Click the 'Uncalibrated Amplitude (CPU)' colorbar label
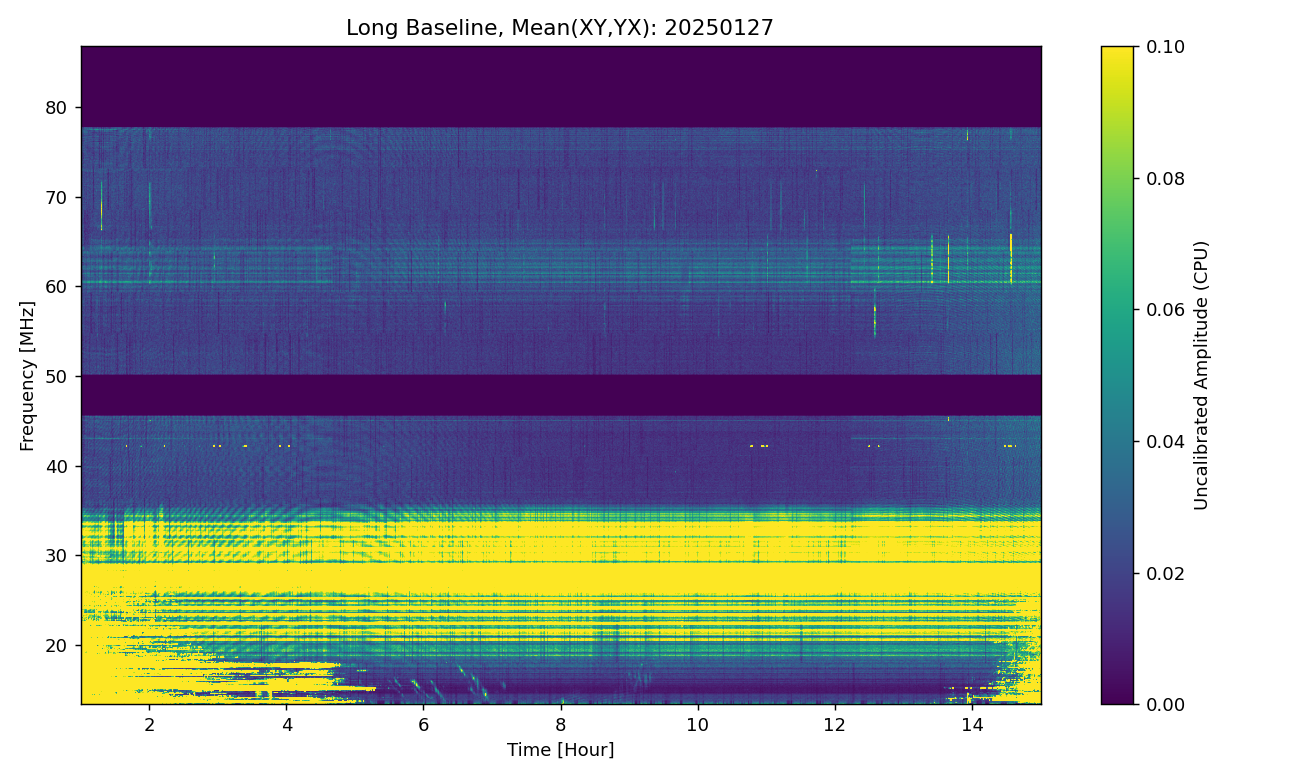Viewport: 1300px width, 780px height. tap(1202, 375)
